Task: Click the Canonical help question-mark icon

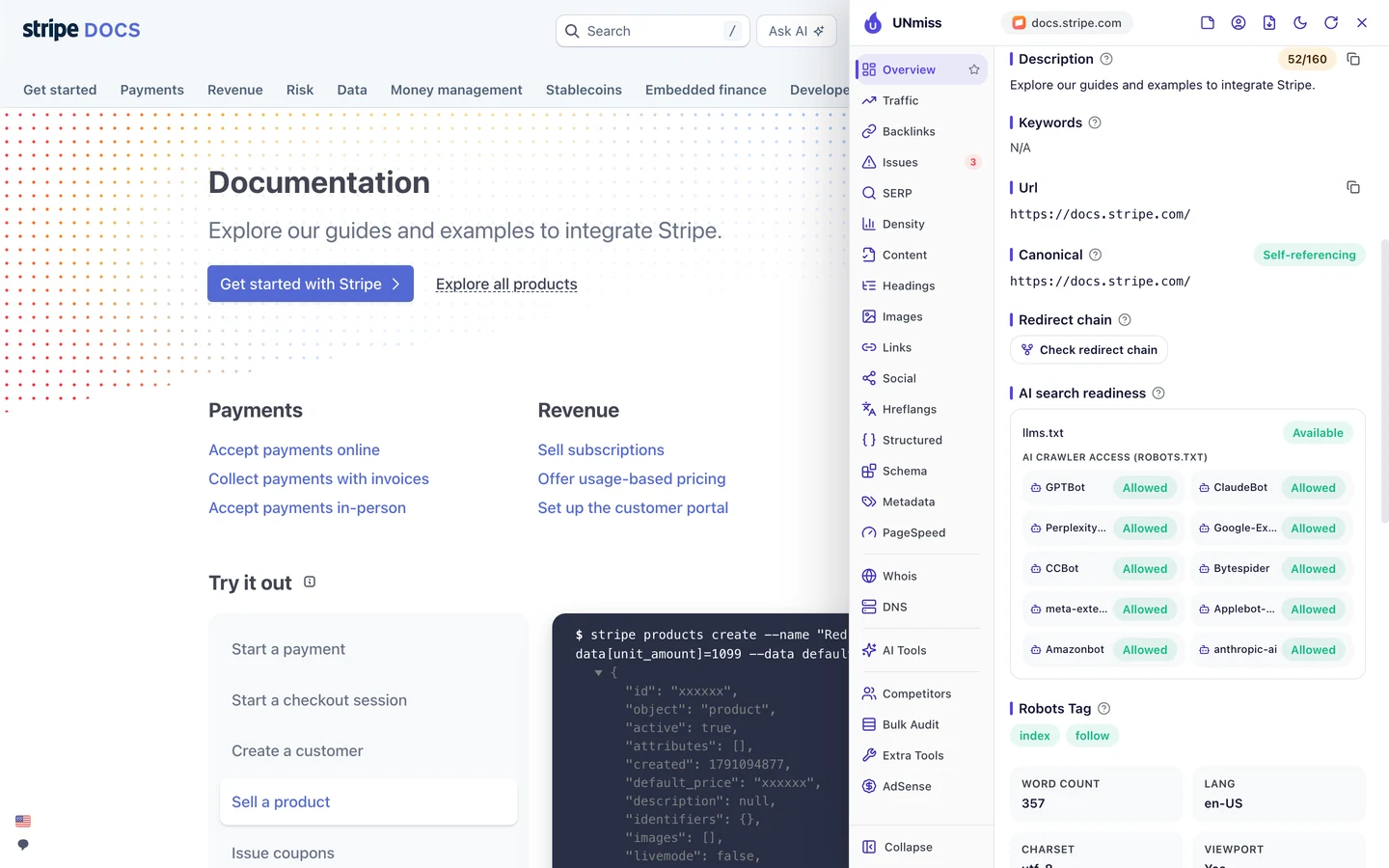Action: 1096,255
